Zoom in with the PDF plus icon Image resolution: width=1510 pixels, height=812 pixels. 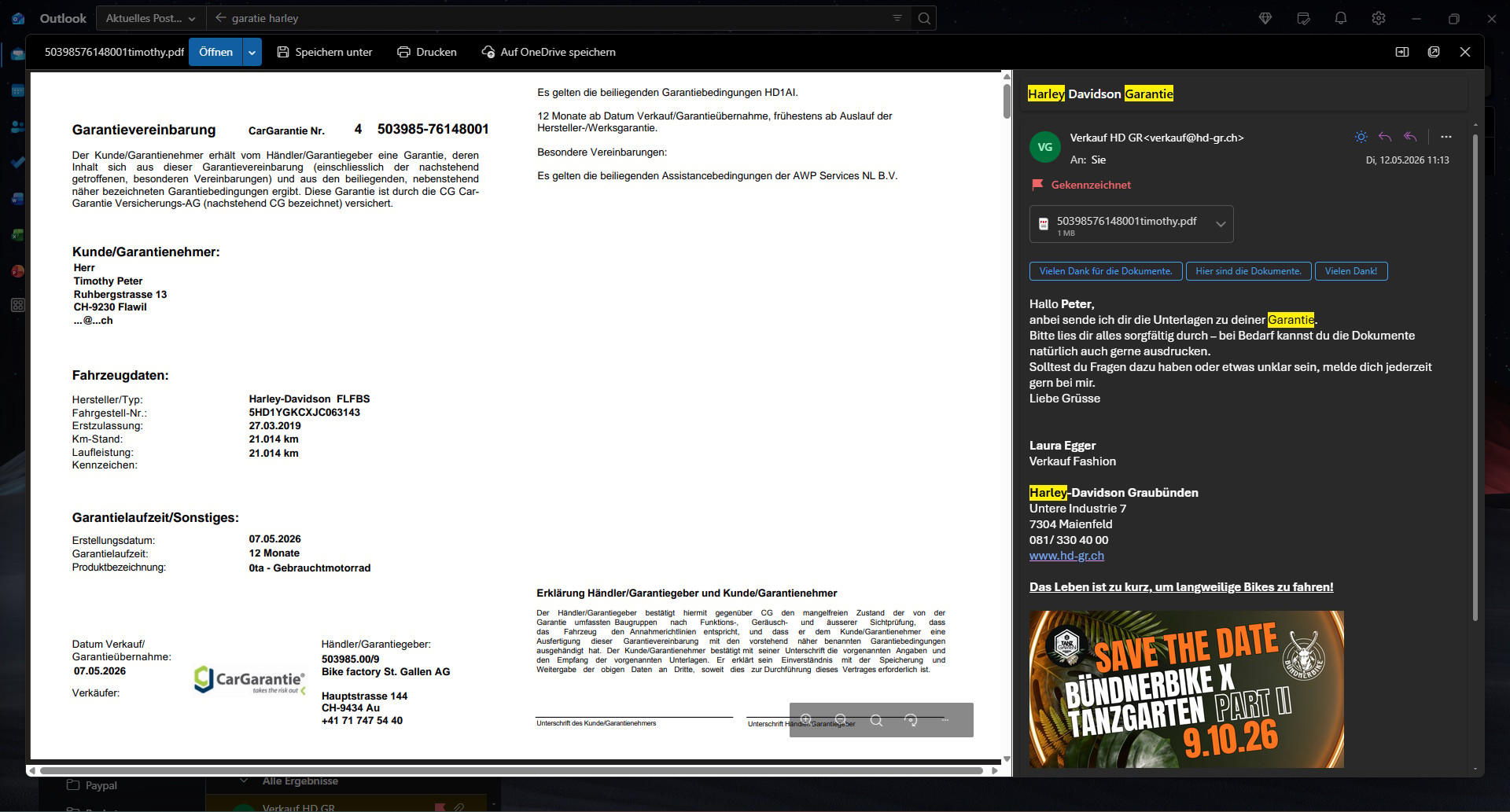[x=806, y=720]
